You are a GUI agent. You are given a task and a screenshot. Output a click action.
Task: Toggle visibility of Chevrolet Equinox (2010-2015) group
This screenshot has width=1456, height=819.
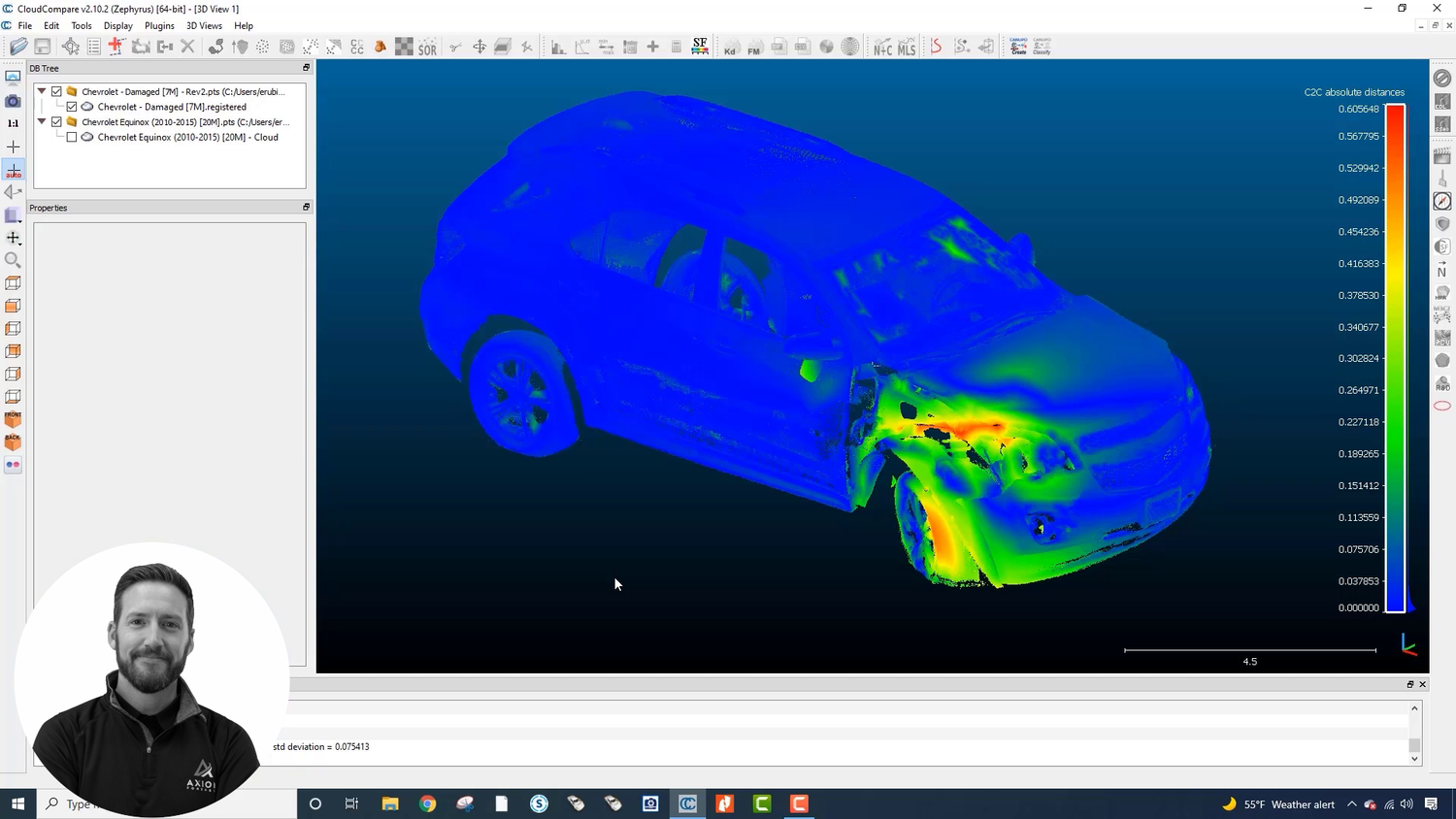[56, 121]
